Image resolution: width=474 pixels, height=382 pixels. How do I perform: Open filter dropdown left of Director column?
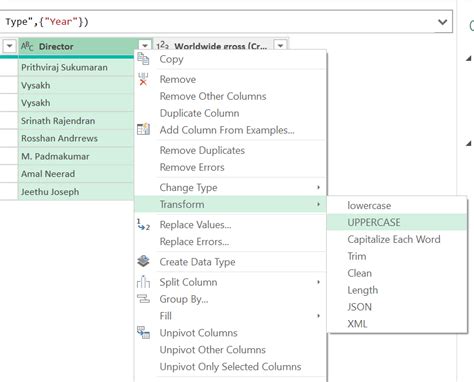9,46
